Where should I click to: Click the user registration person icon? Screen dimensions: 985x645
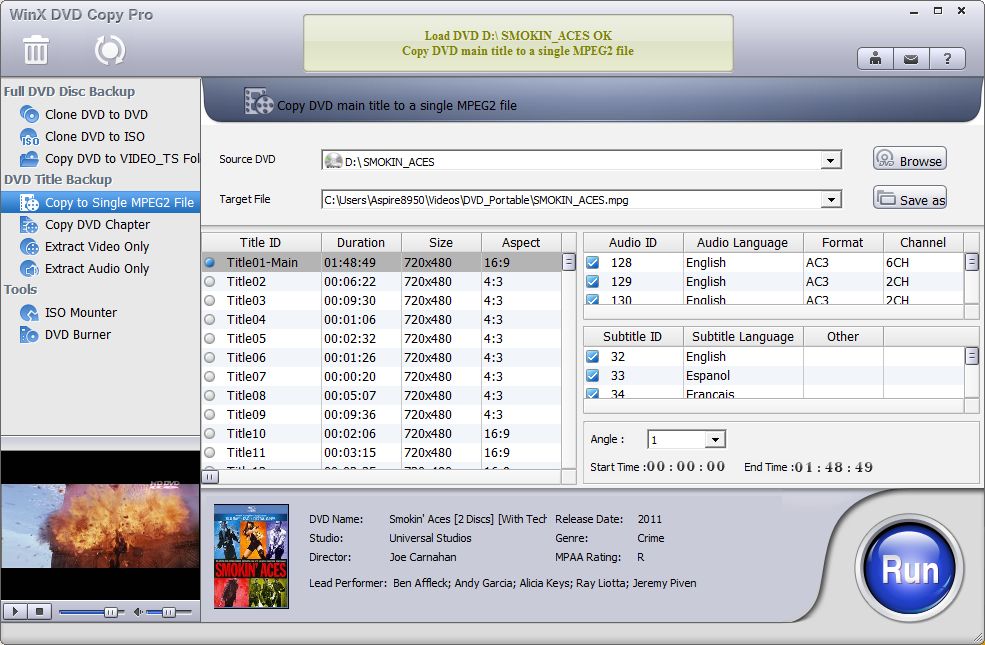pyautogui.click(x=876, y=59)
